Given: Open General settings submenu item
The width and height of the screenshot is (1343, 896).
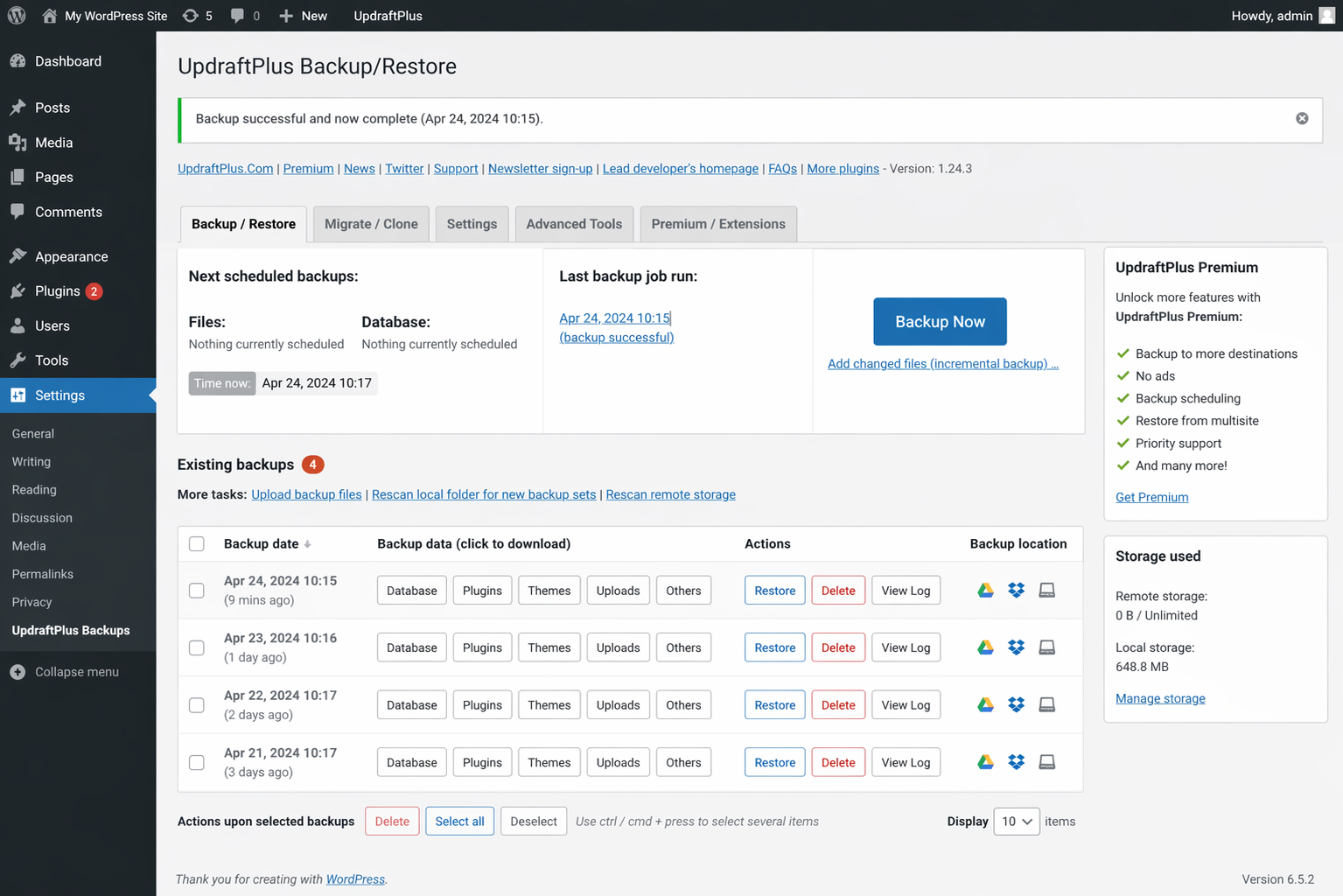Looking at the screenshot, I should [33, 434].
